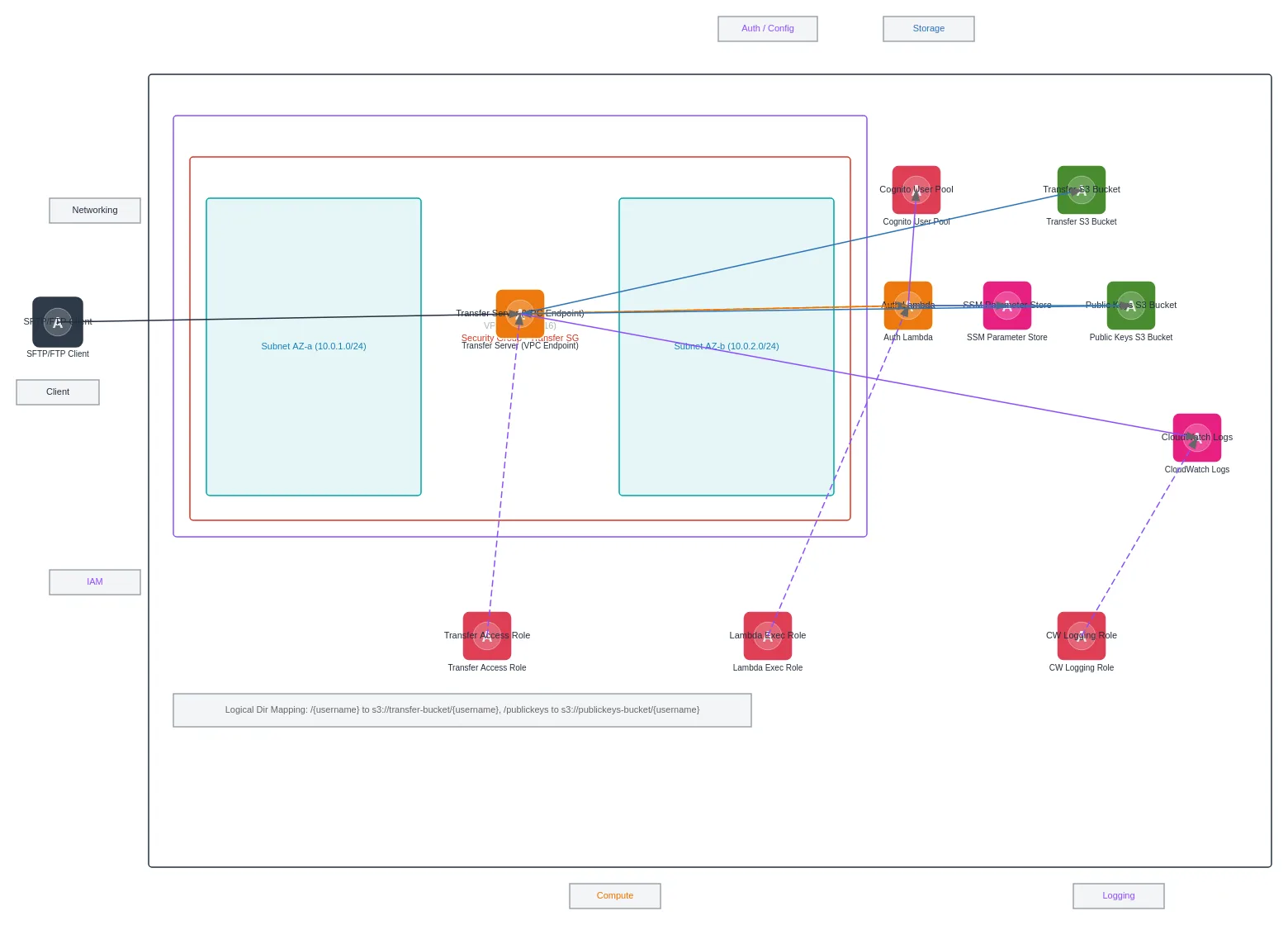Select the Cognito User Pool icon
This screenshot has height=925, width=1288.
point(916,190)
